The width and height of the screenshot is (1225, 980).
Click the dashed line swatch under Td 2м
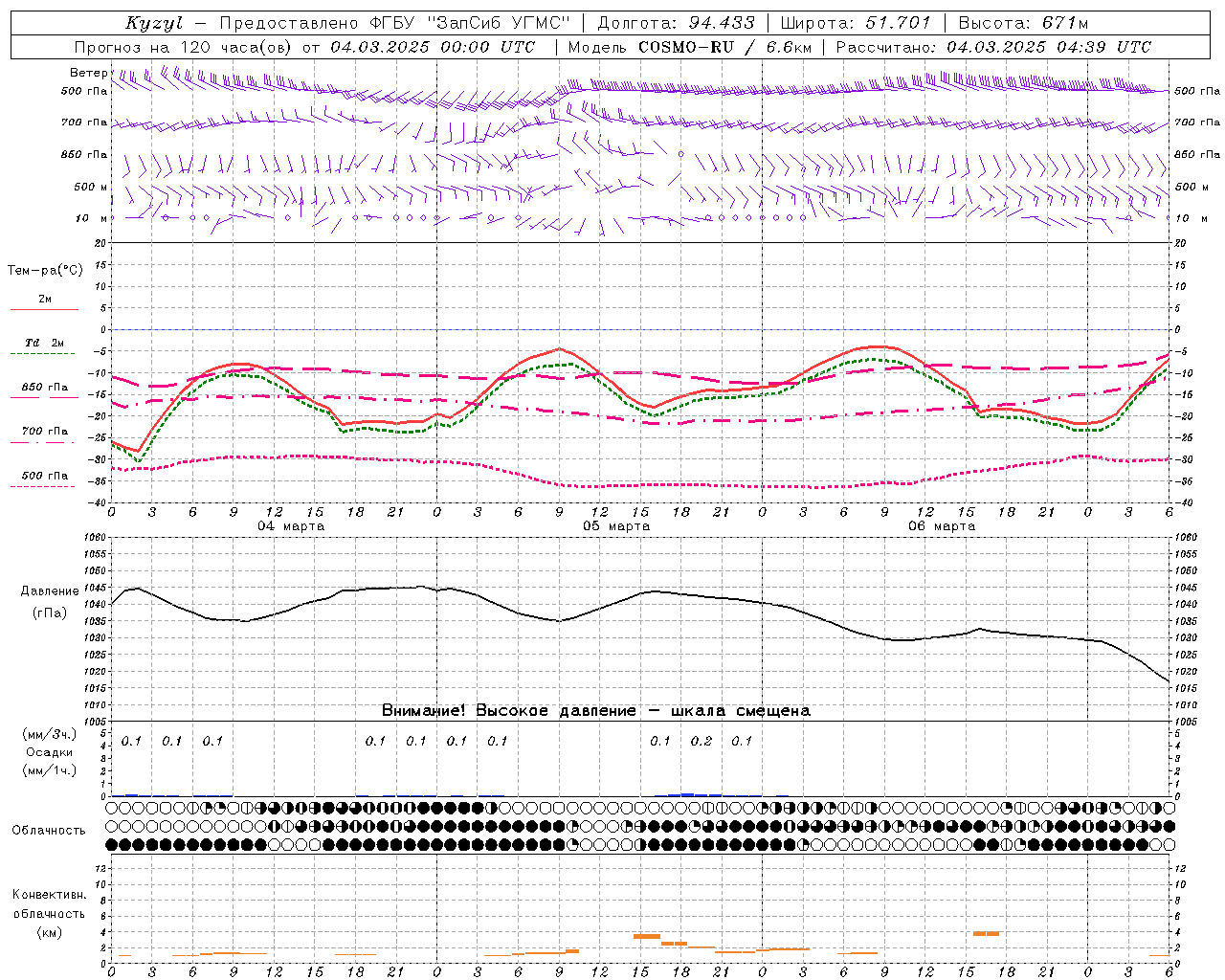coord(42,354)
